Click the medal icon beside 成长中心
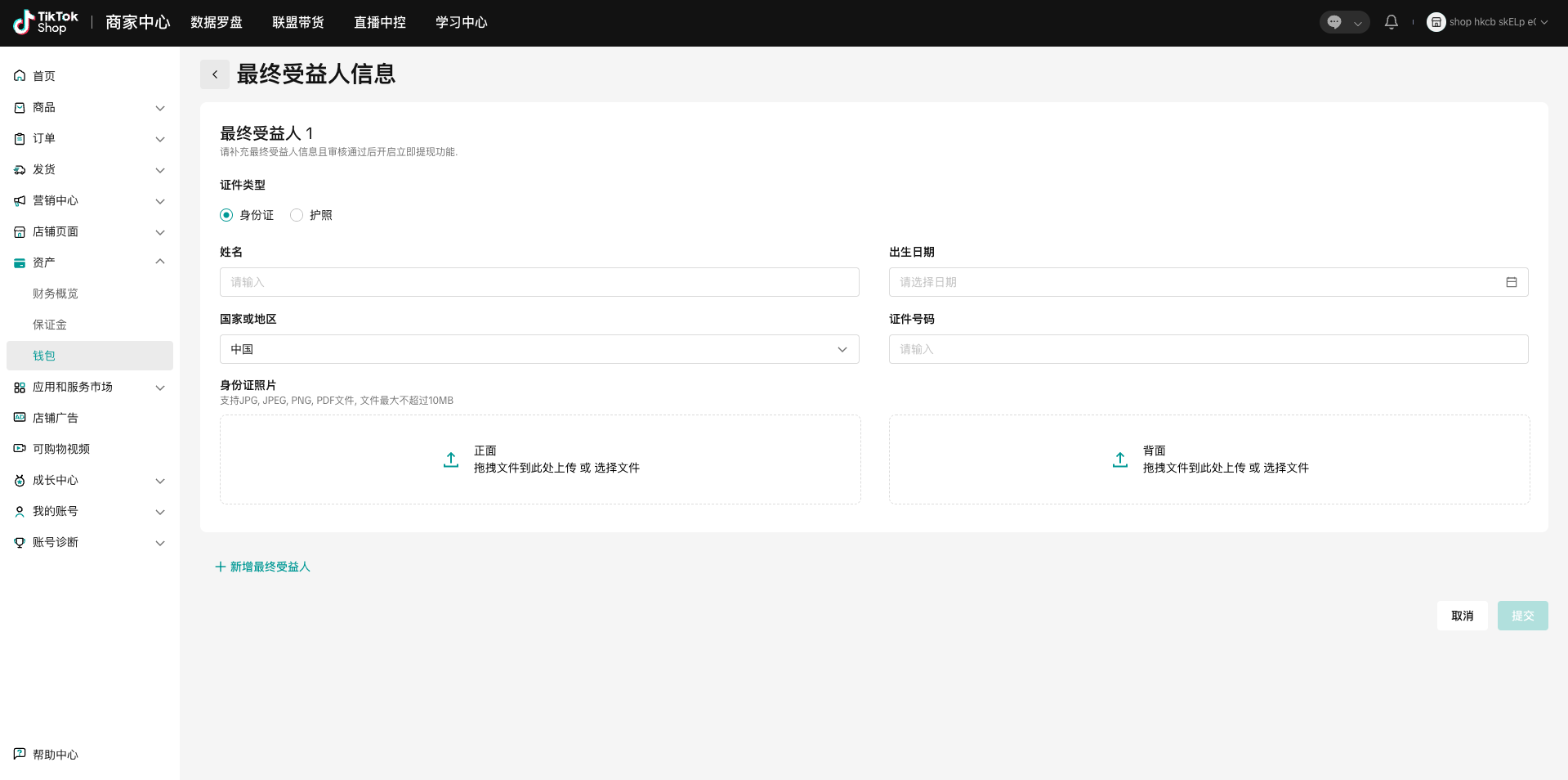The width and height of the screenshot is (1568, 780). (20, 480)
